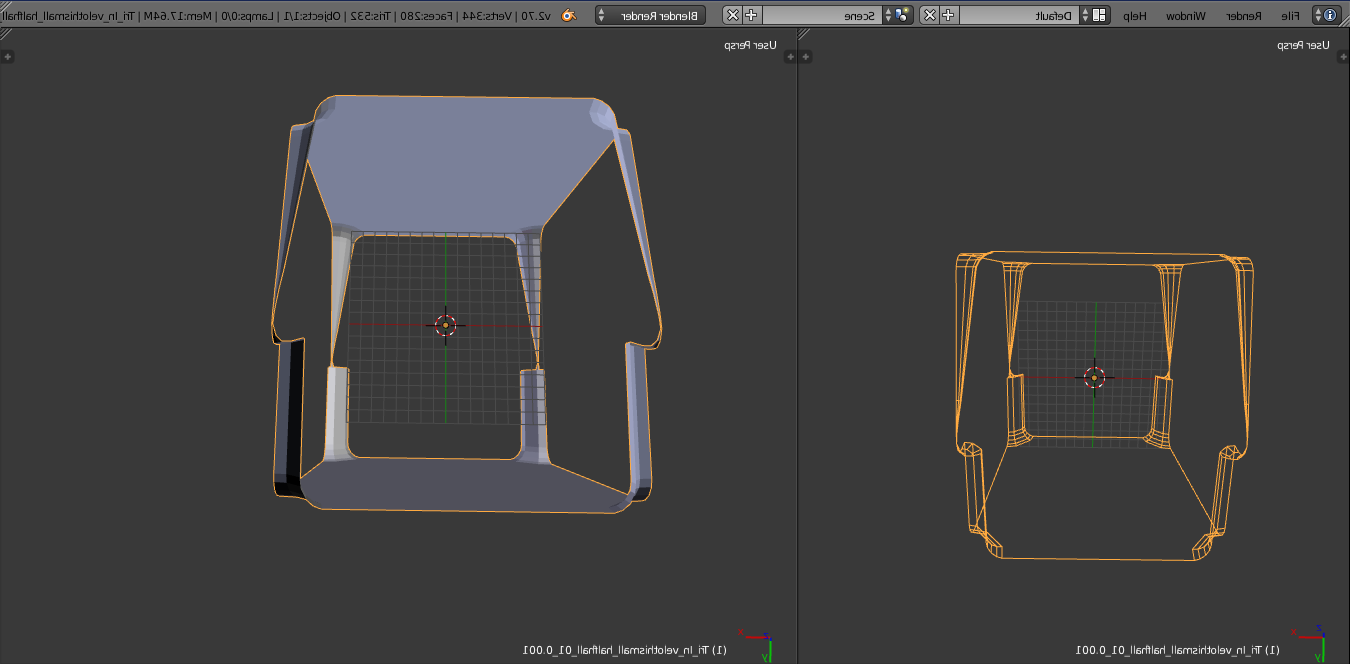
Task: Click the 3D cursor in the wireframe viewport
Action: coord(1094,377)
